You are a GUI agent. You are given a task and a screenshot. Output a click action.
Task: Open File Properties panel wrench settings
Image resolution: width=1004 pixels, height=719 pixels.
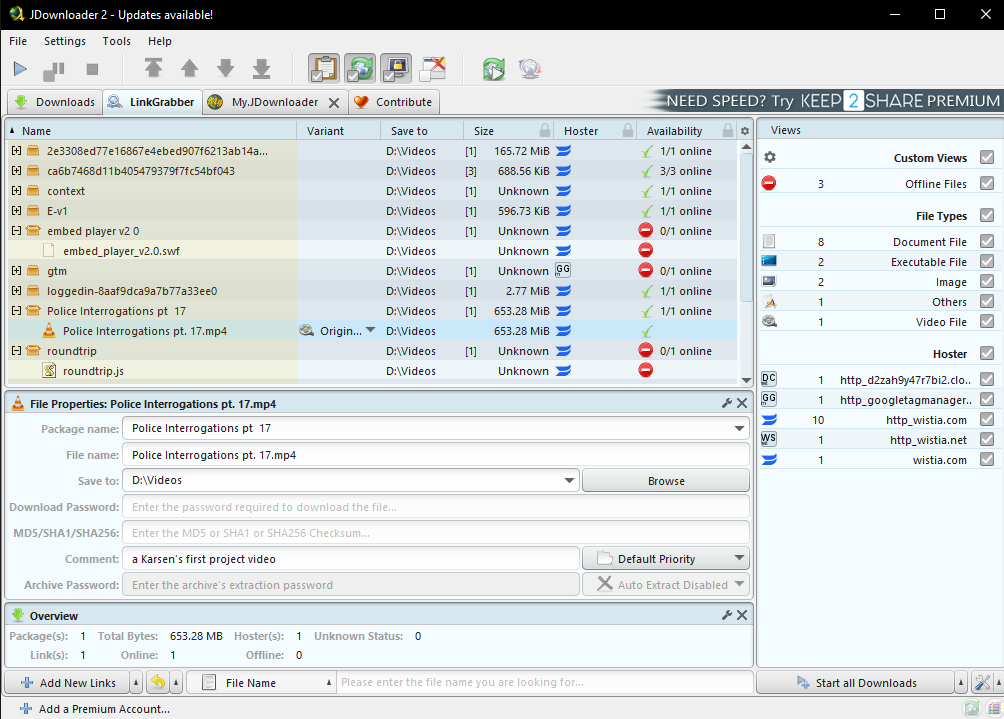(727, 403)
